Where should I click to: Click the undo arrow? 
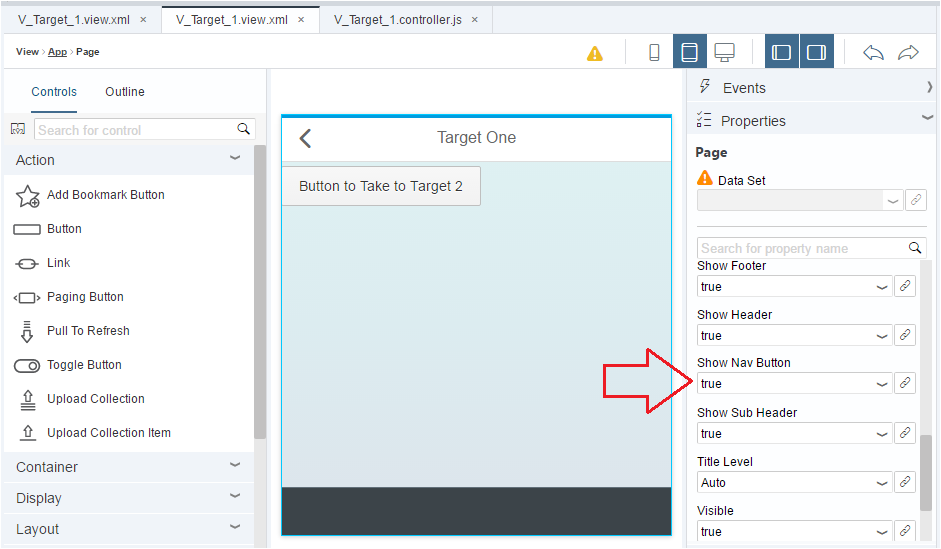pos(873,52)
